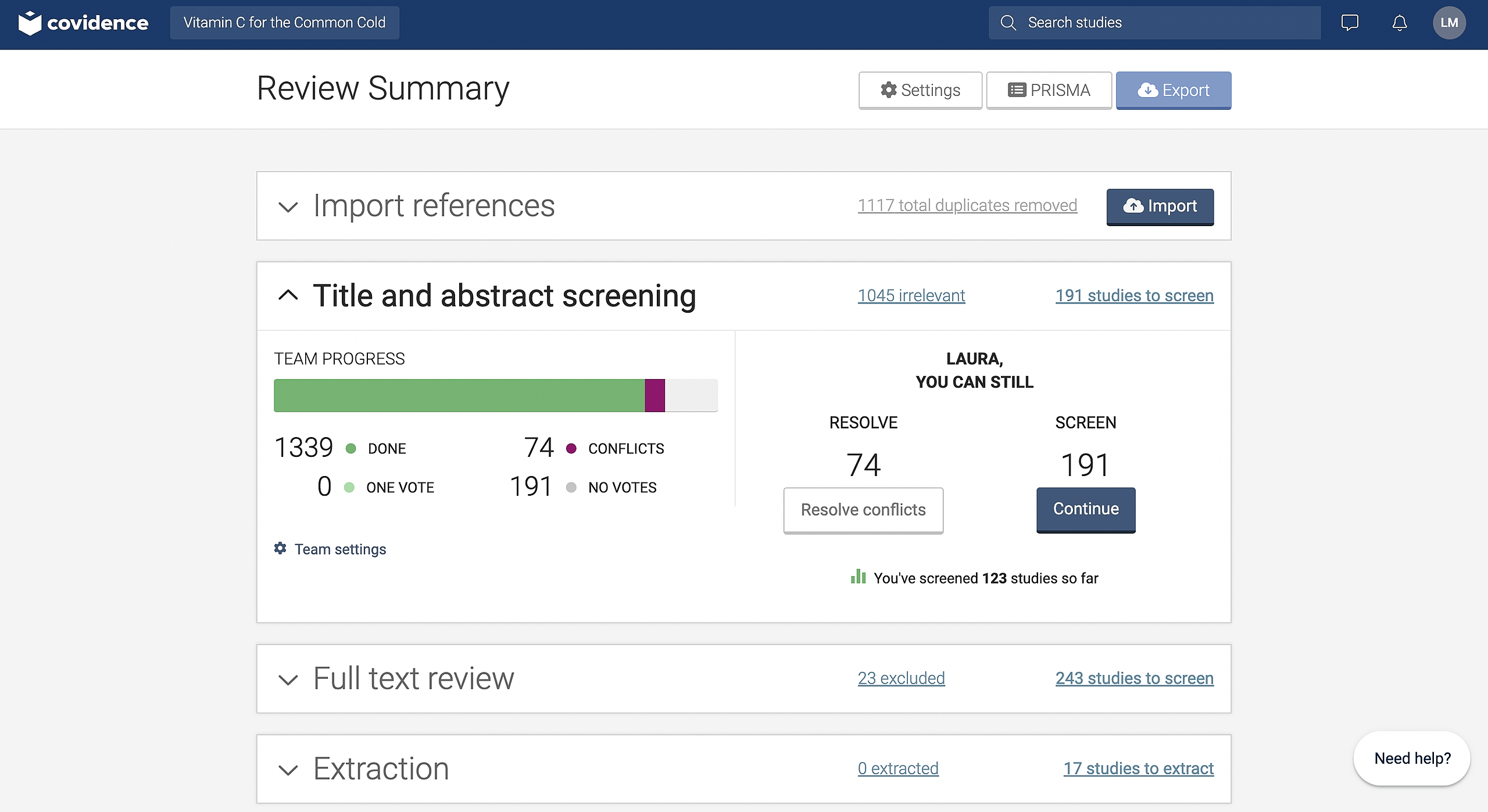This screenshot has height=812, width=1488.
Task: Open the Vitamin C for the Common Cold review
Action: click(284, 23)
